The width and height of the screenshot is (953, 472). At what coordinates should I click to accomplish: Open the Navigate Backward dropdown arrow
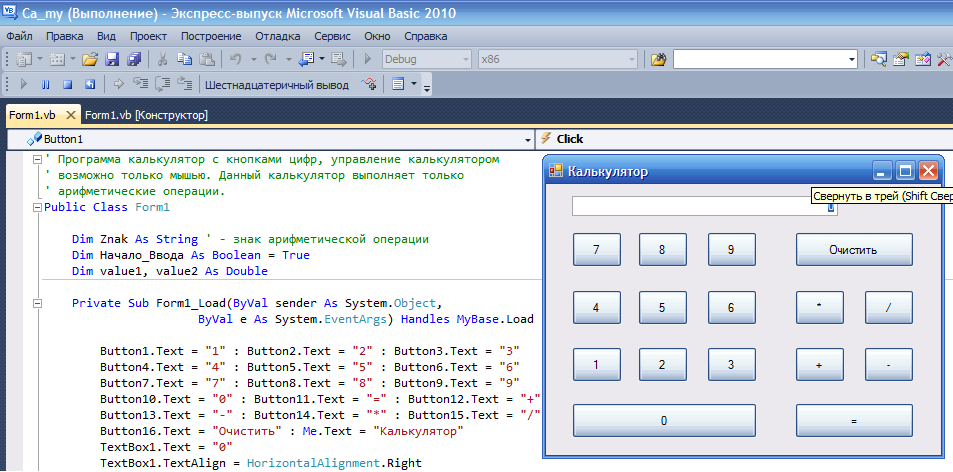point(322,60)
